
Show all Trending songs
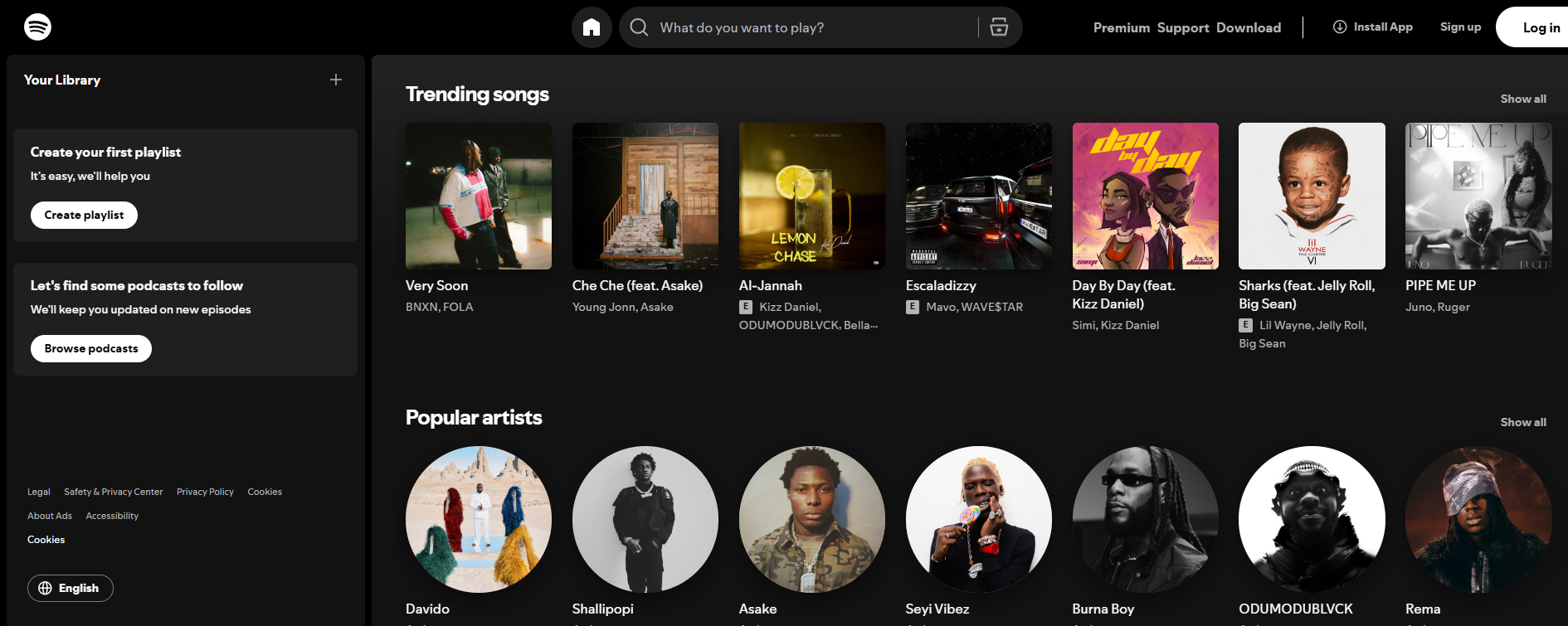[x=1523, y=99]
